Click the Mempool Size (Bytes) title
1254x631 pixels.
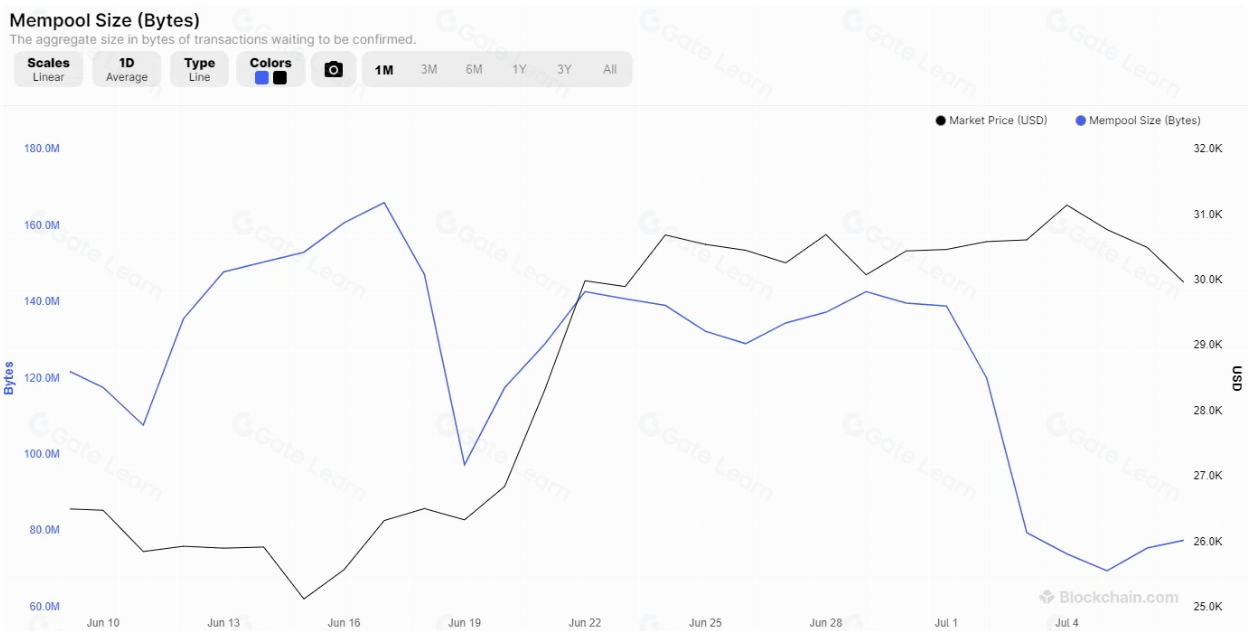(x=104, y=20)
